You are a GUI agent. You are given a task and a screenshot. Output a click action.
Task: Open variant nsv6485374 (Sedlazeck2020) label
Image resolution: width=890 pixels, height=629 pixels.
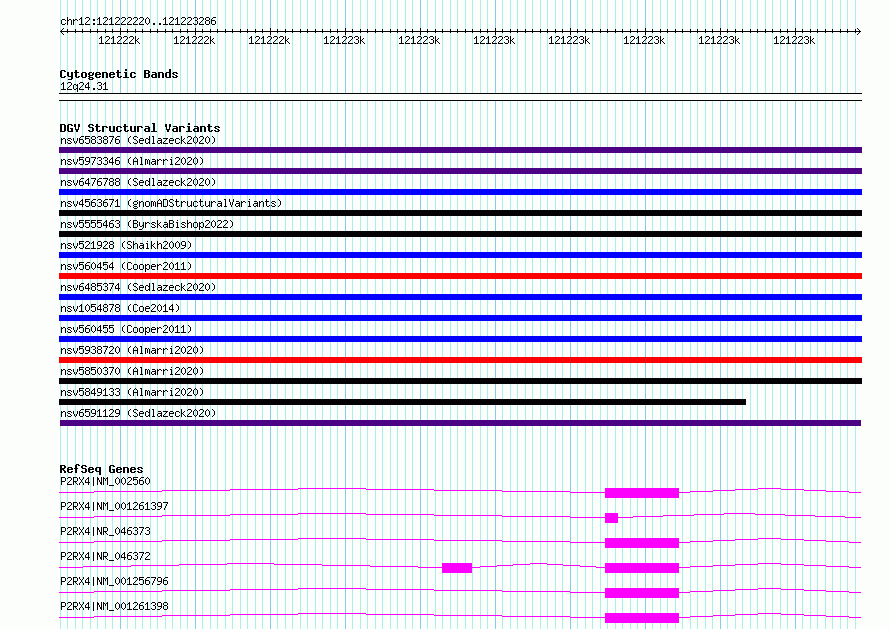click(138, 287)
